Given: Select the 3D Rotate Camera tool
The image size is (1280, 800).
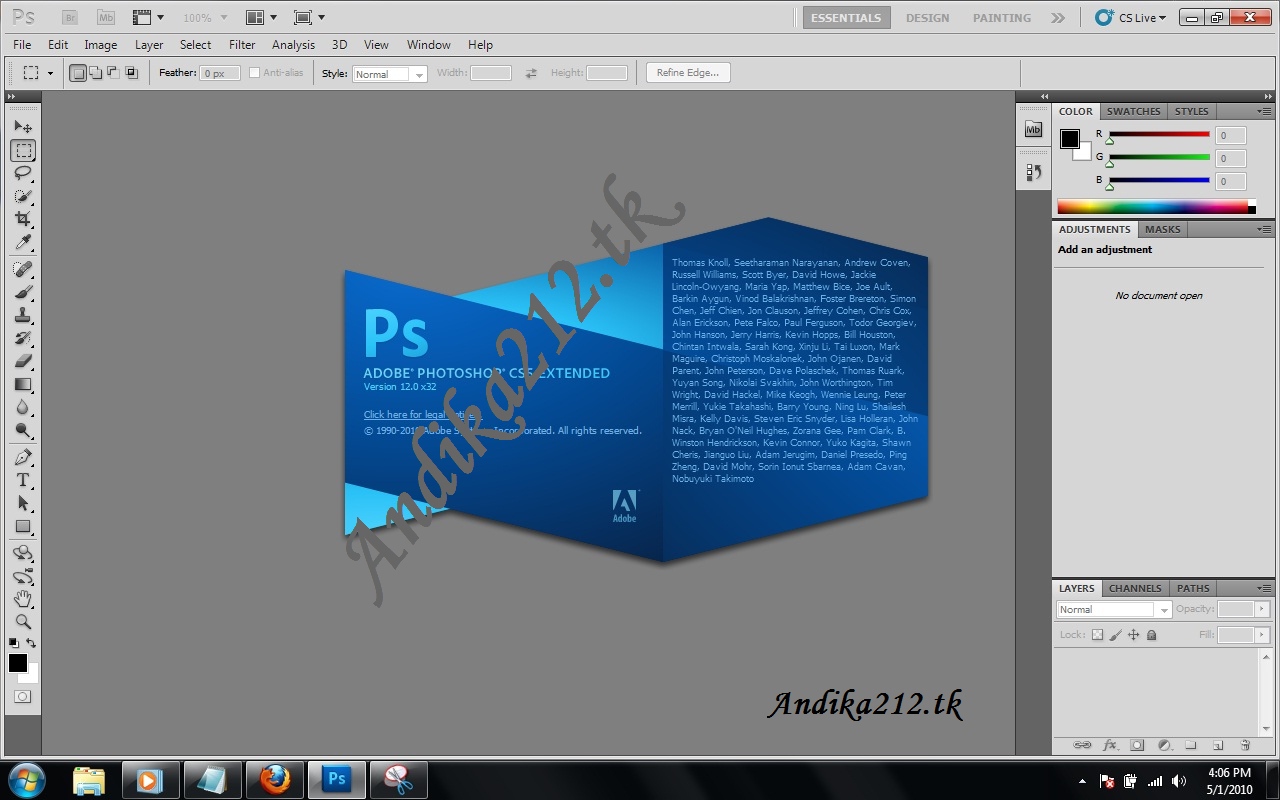Looking at the screenshot, I should click(23, 577).
